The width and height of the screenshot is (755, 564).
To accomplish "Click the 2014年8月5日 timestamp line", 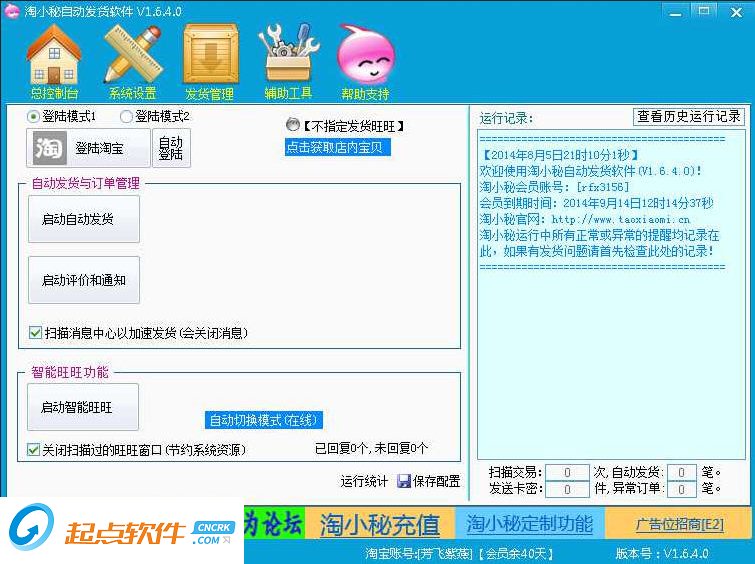I will 560,155.
